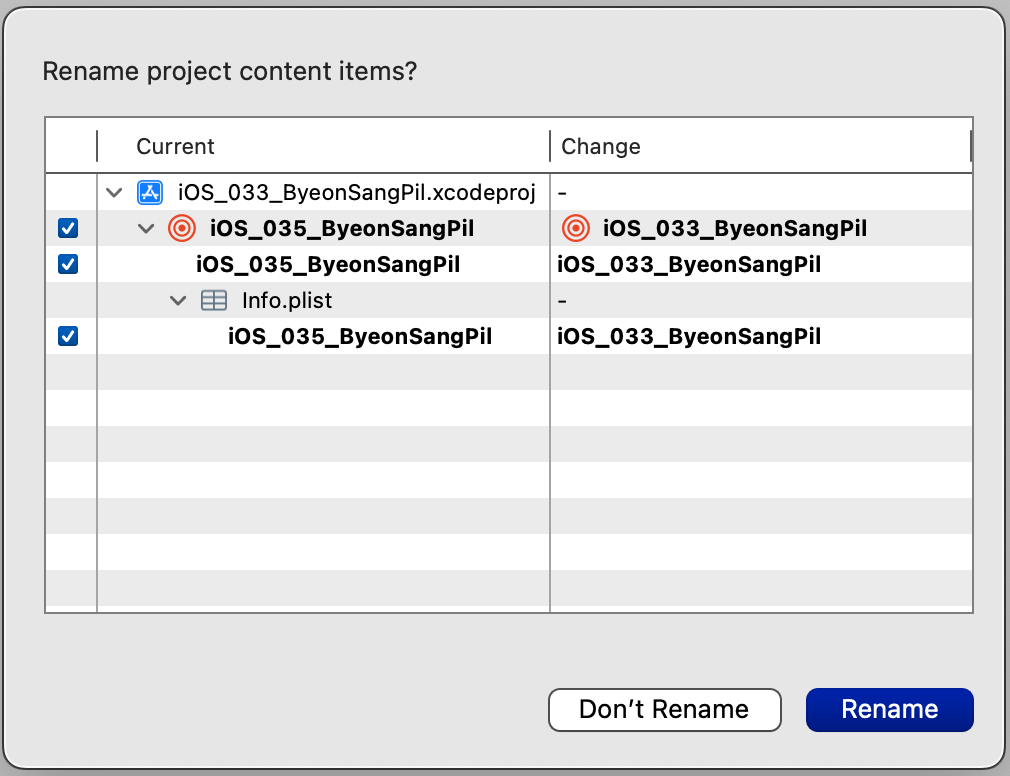Image resolution: width=1010 pixels, height=776 pixels.
Task: Select iOS_035_ByeonSangPil entry under Info.plist
Action: tap(360, 337)
